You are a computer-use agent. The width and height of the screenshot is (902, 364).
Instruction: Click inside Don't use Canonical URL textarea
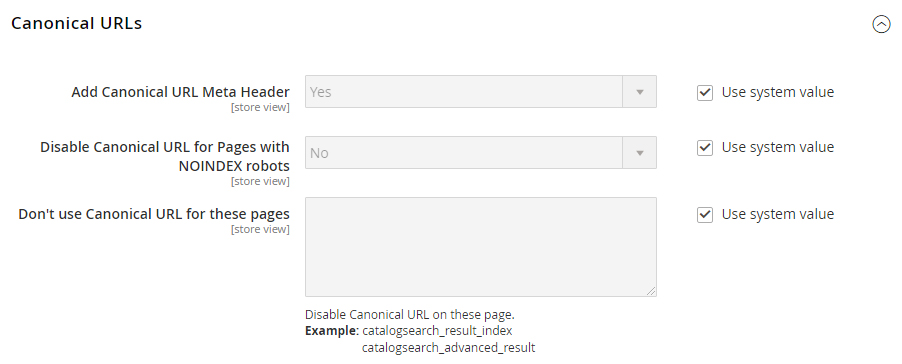point(480,247)
